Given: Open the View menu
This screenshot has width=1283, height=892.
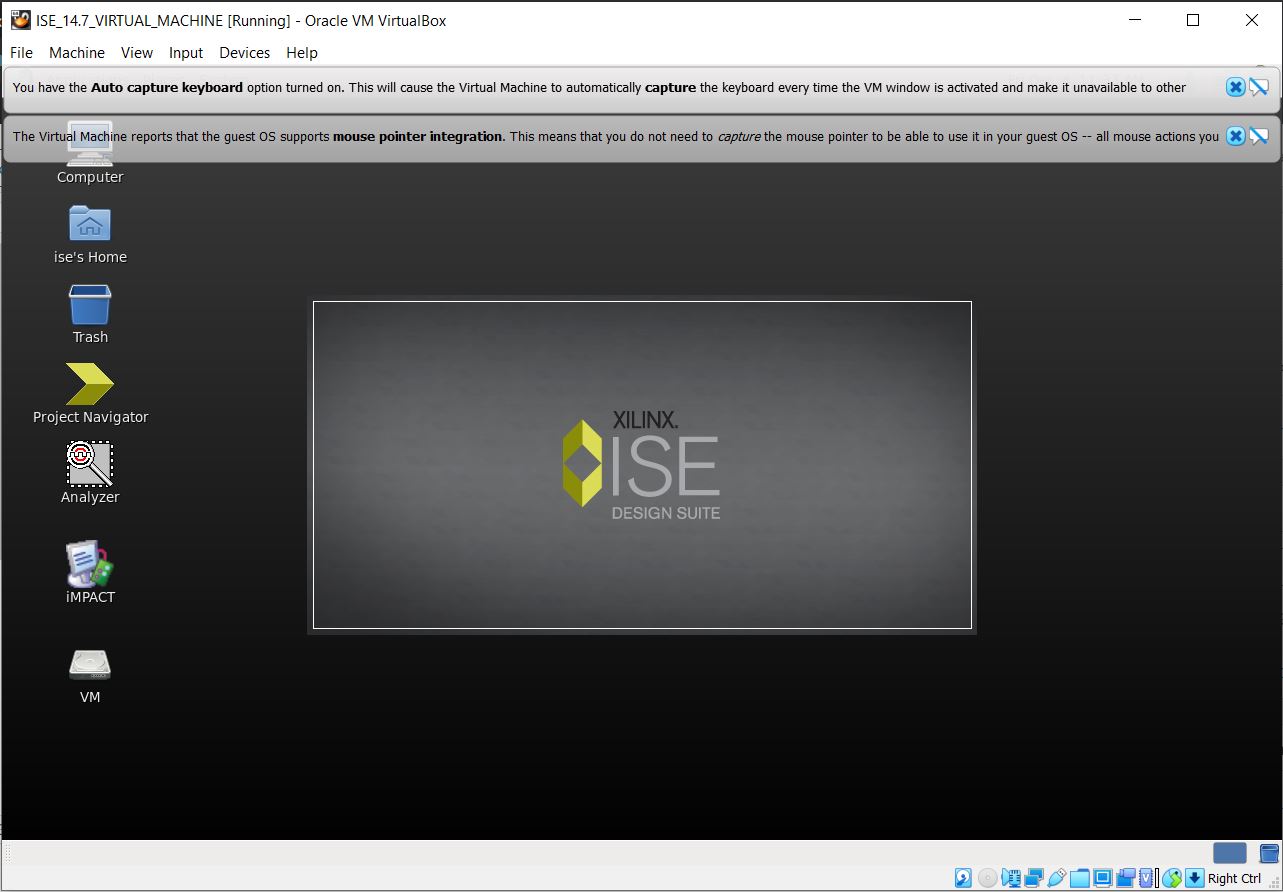Looking at the screenshot, I should 137,53.
